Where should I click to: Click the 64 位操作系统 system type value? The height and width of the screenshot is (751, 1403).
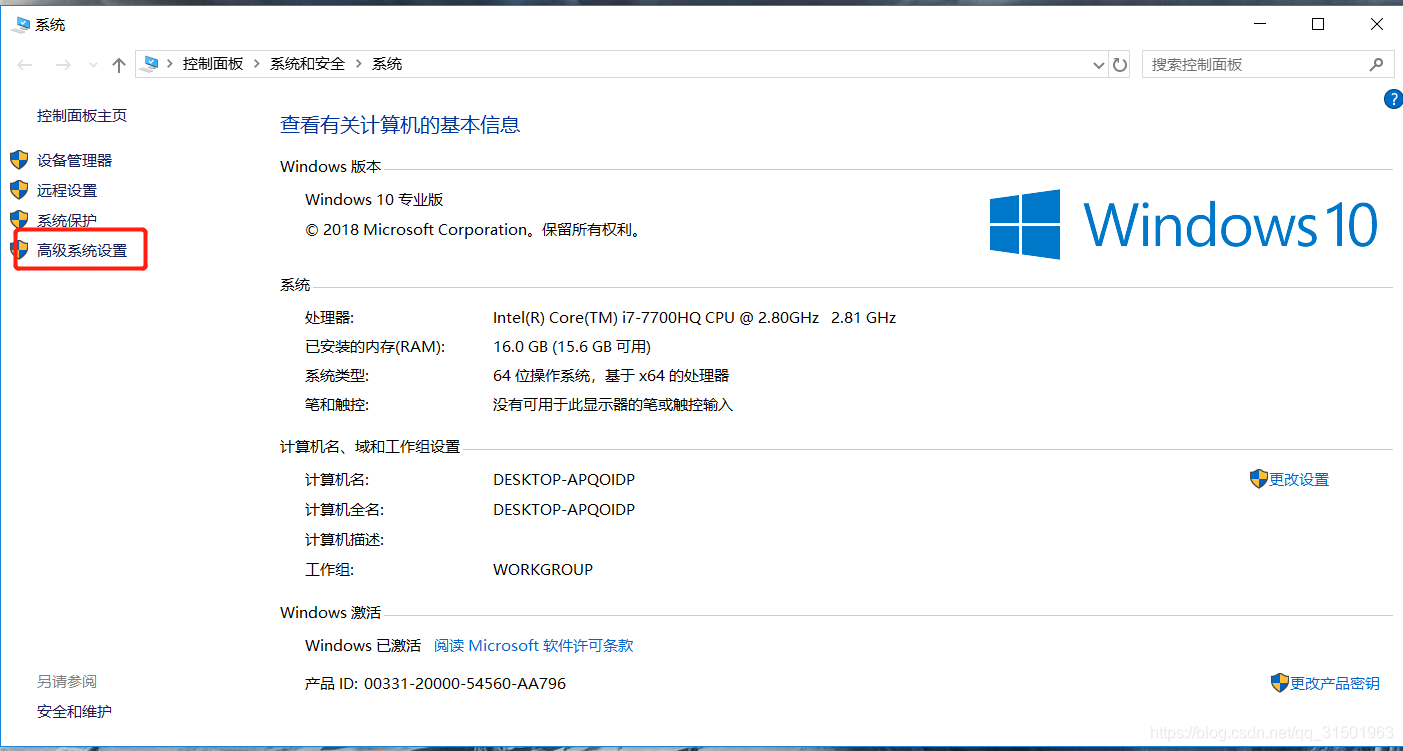(x=611, y=376)
